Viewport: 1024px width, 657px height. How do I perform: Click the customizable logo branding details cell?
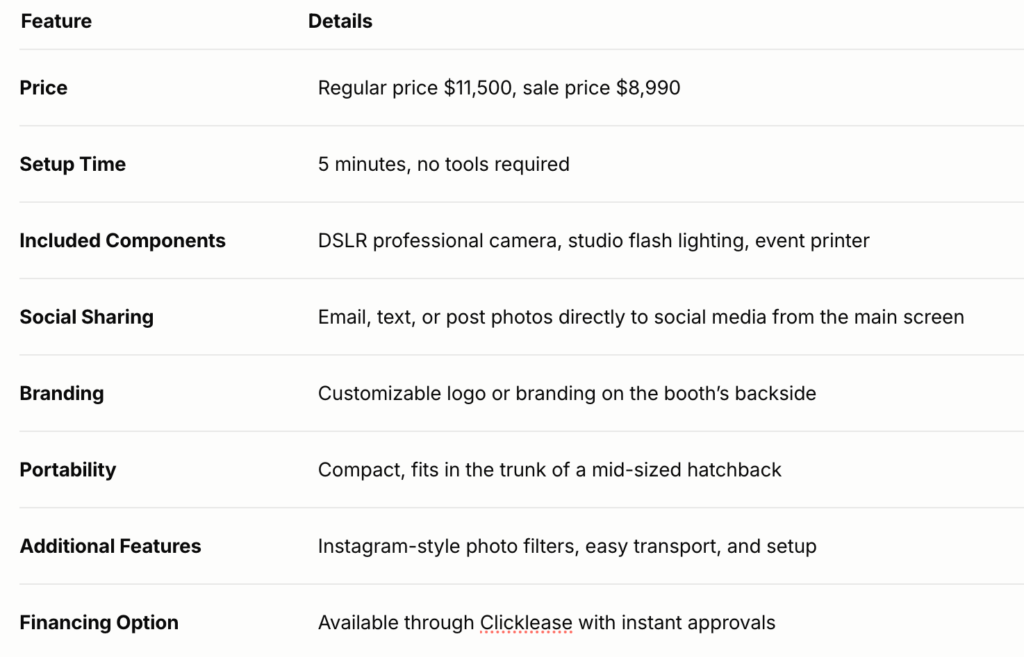pos(567,393)
